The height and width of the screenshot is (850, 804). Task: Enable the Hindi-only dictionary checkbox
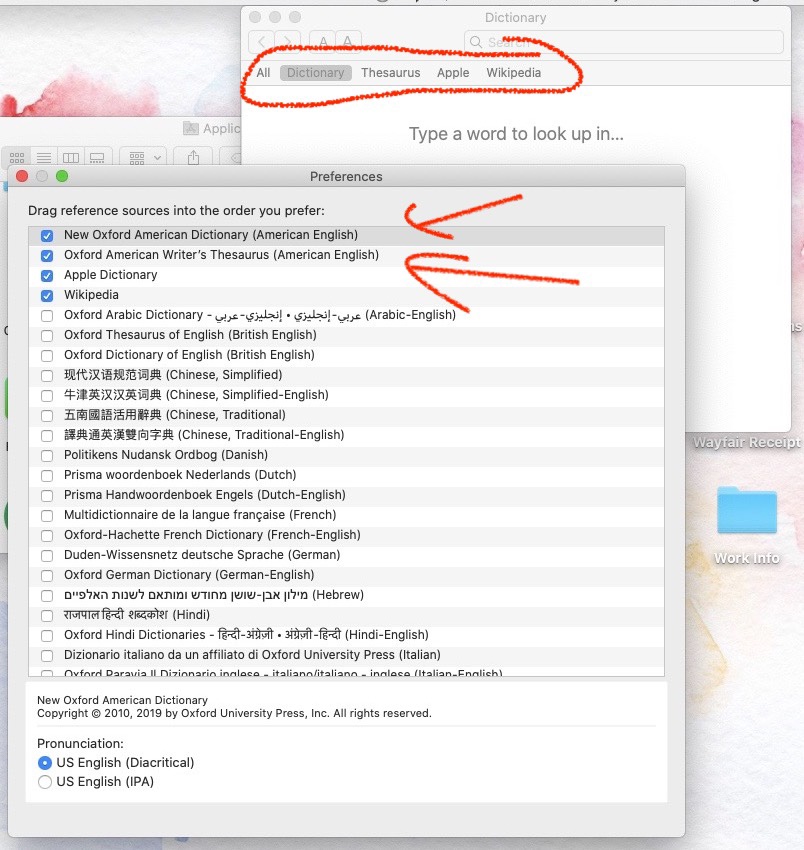pyautogui.click(x=47, y=616)
